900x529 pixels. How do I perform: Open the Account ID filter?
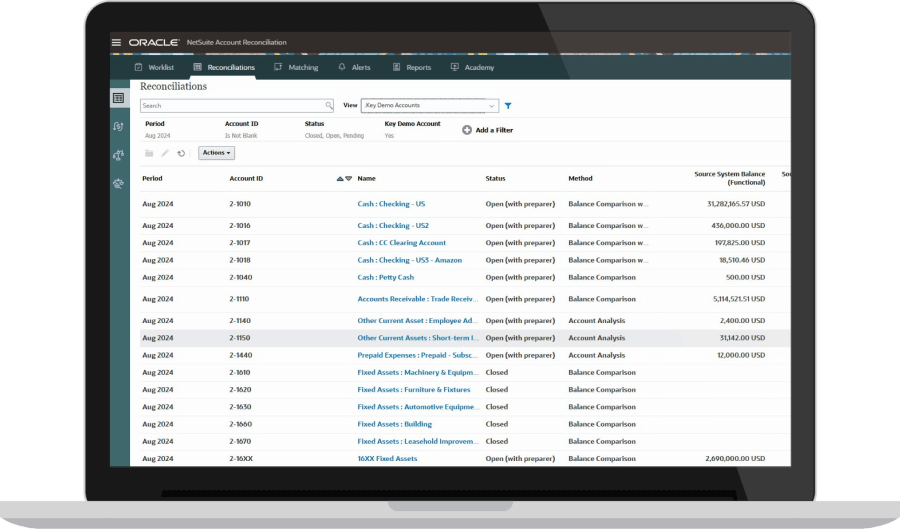point(242,130)
